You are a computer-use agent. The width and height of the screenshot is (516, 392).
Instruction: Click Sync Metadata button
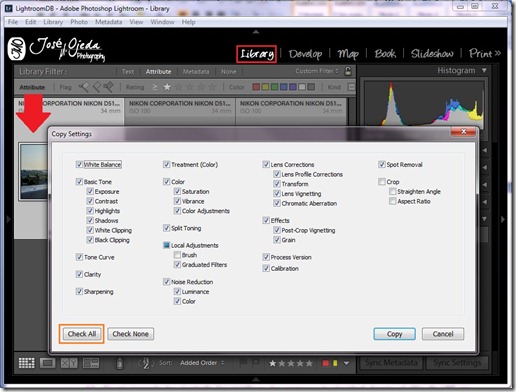point(391,363)
